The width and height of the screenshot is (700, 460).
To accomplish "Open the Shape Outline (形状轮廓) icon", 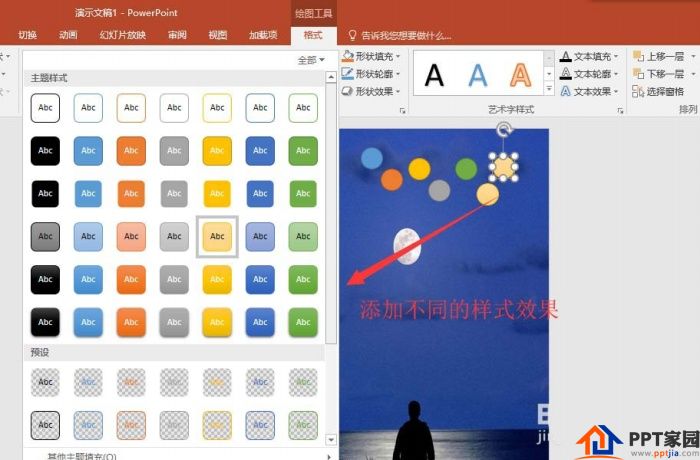I will point(348,74).
